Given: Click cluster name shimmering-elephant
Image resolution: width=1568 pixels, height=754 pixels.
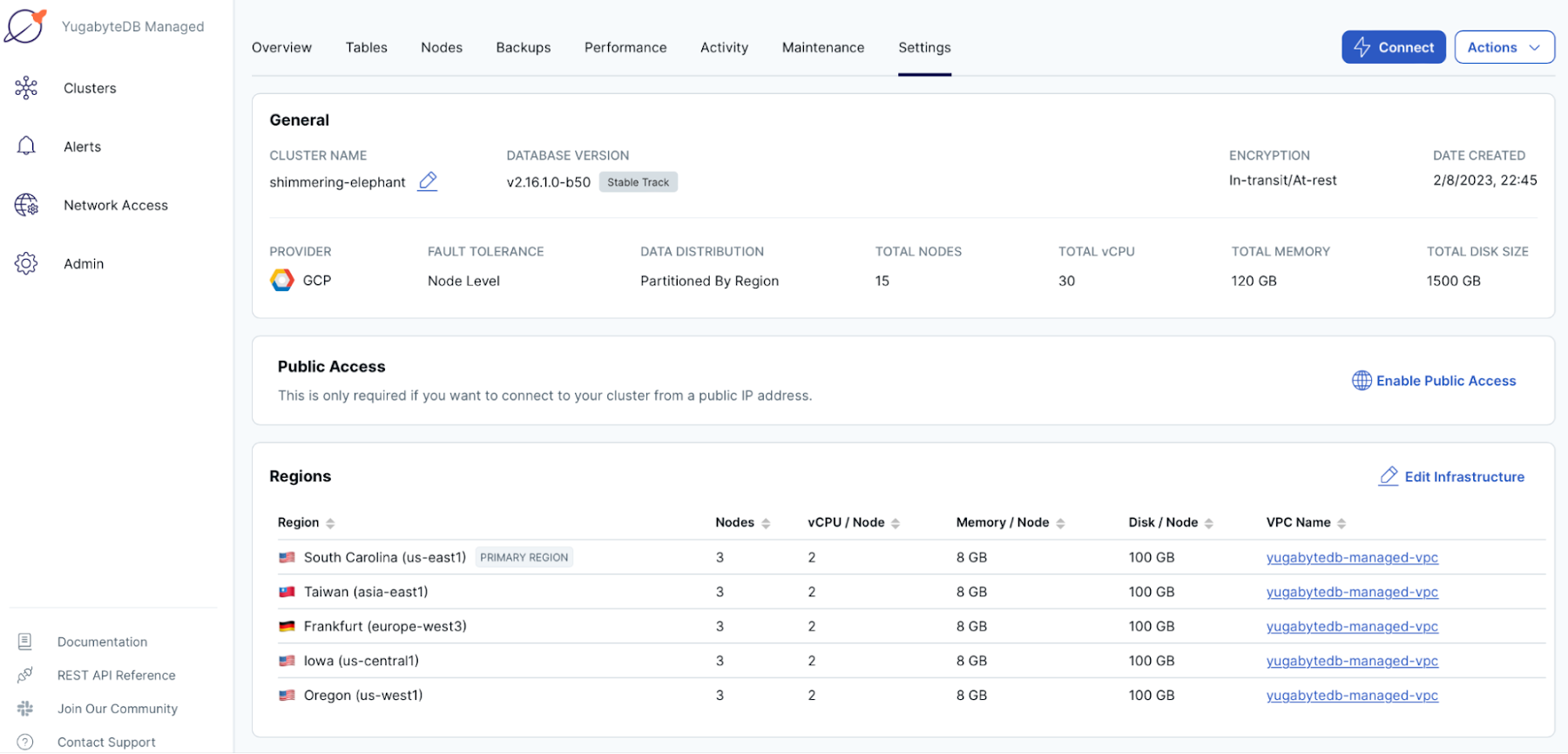Looking at the screenshot, I should (x=337, y=181).
